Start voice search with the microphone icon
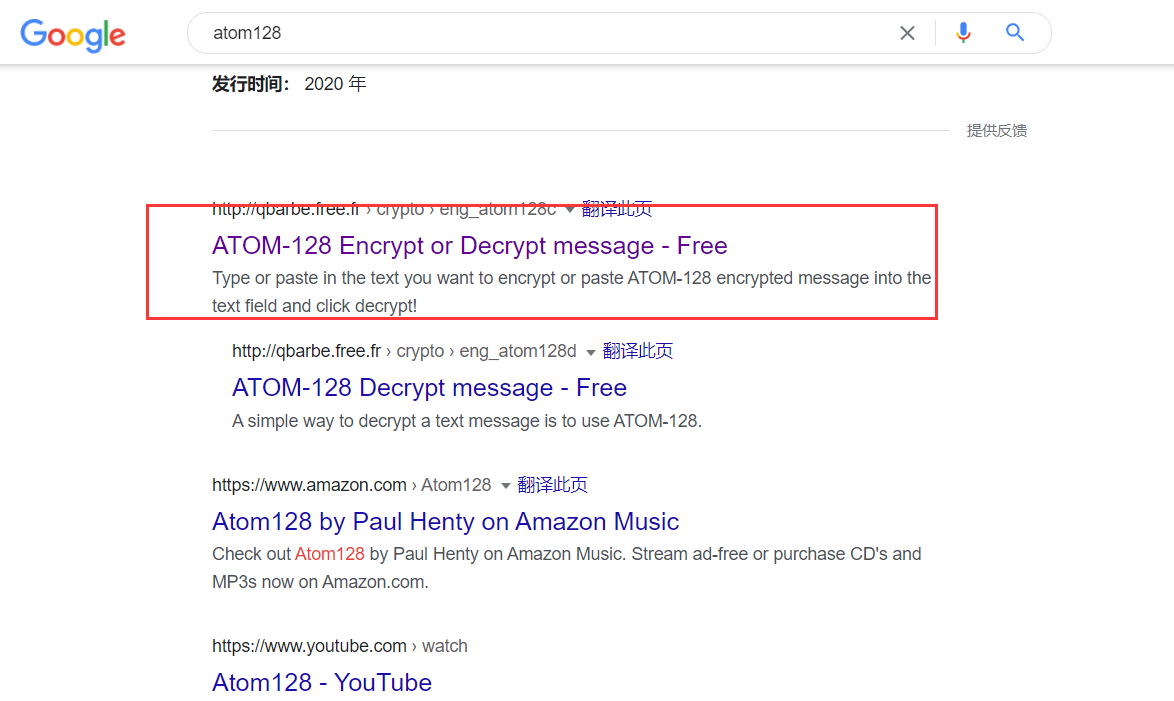1174x701 pixels. tap(963, 33)
